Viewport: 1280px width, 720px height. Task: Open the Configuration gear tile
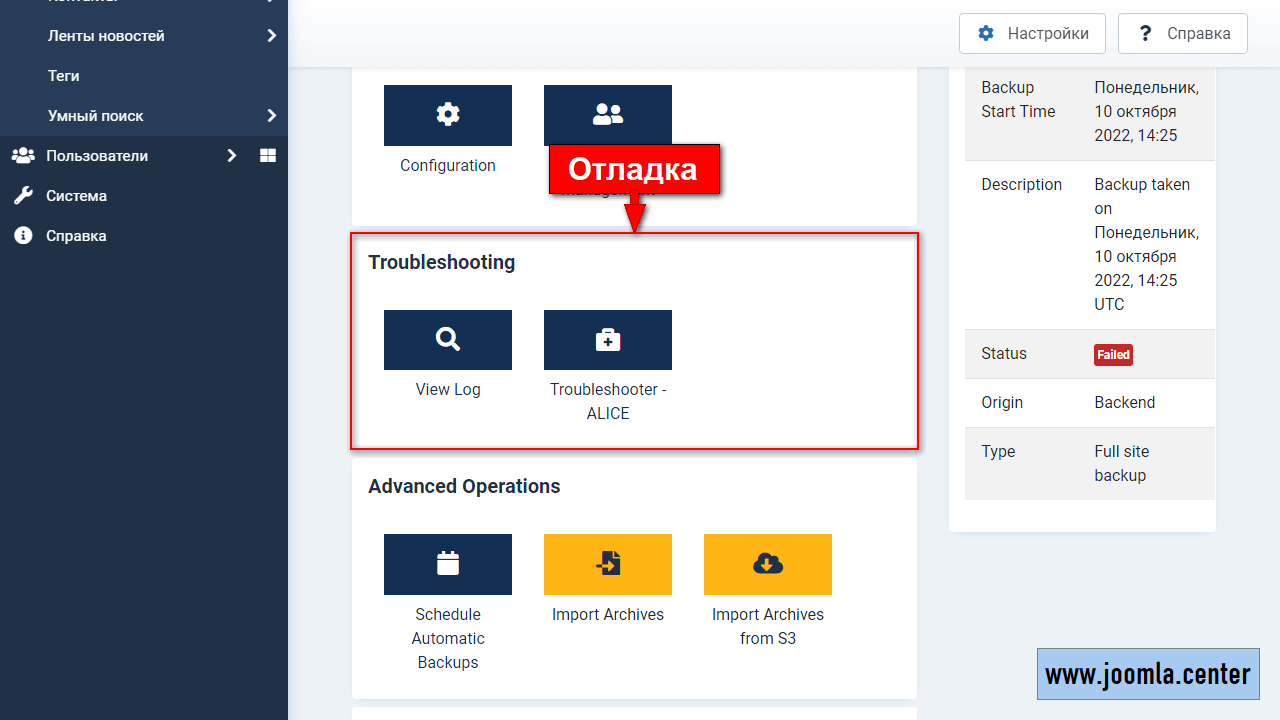click(447, 115)
